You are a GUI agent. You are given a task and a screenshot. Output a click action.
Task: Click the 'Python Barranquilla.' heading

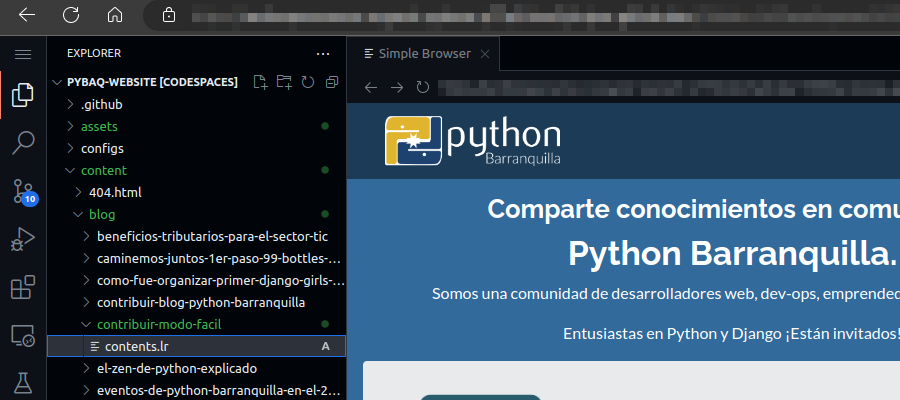click(x=732, y=253)
